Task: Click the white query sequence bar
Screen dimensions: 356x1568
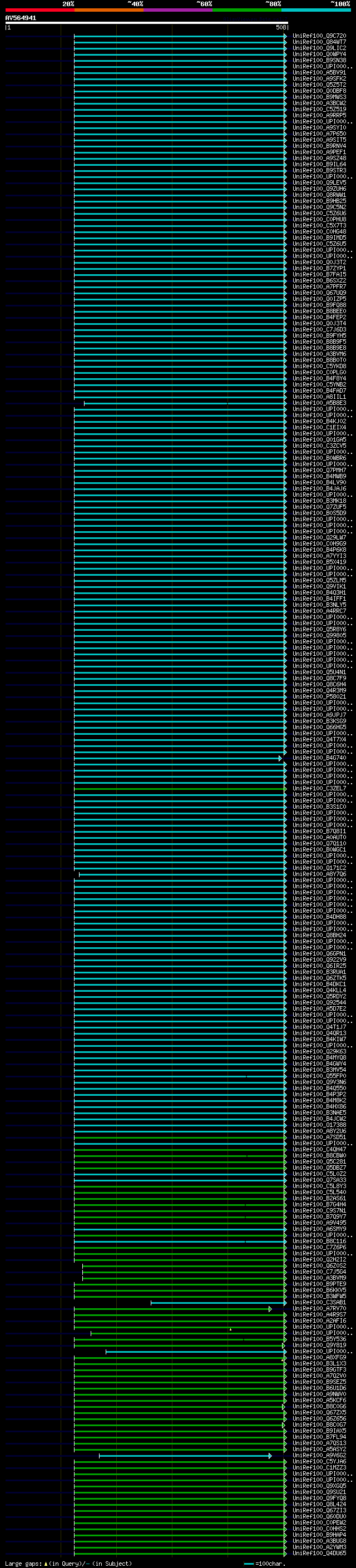Action: click(147, 23)
